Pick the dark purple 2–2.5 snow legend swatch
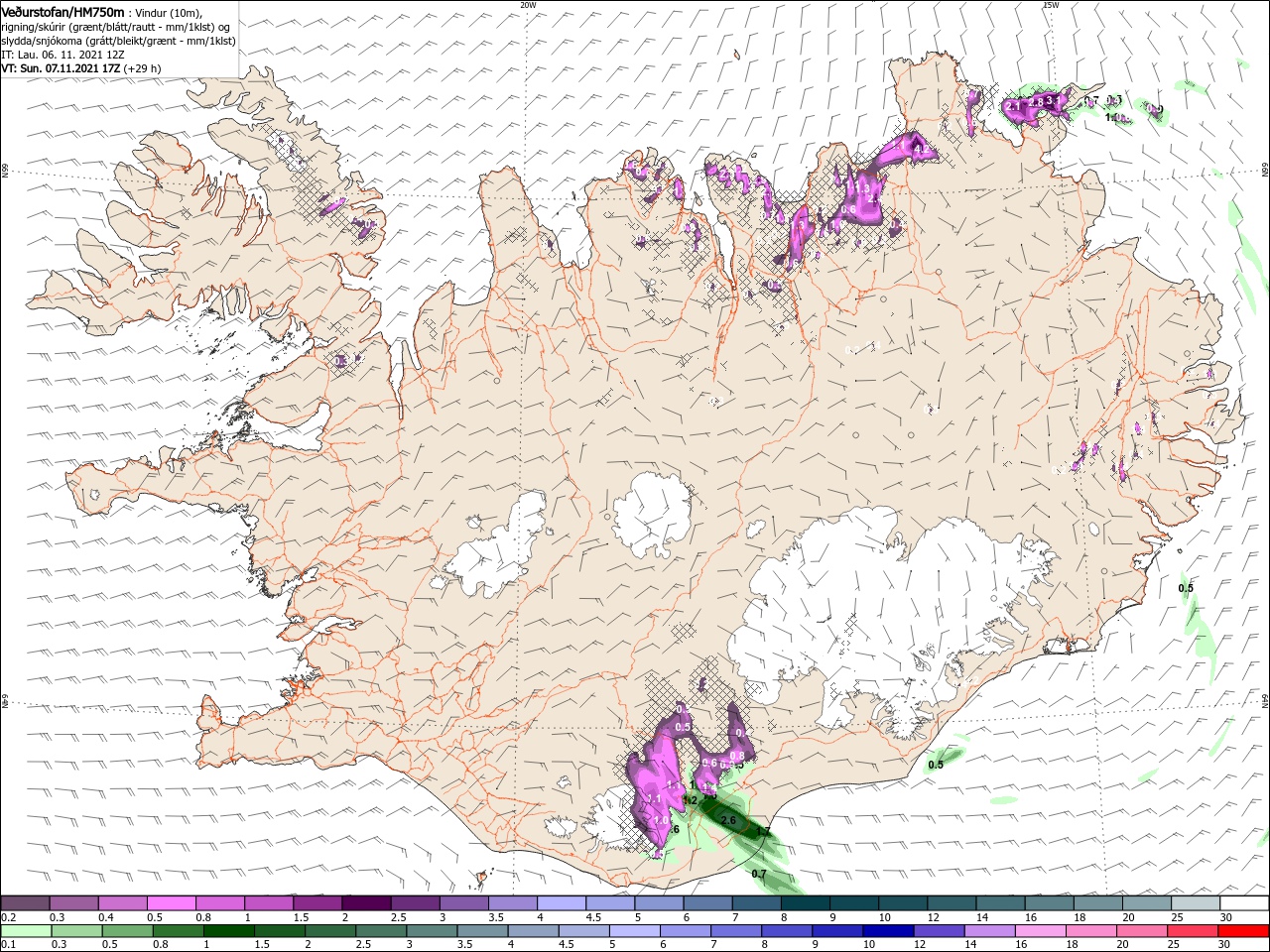The image size is (1270, 952). pos(366,902)
